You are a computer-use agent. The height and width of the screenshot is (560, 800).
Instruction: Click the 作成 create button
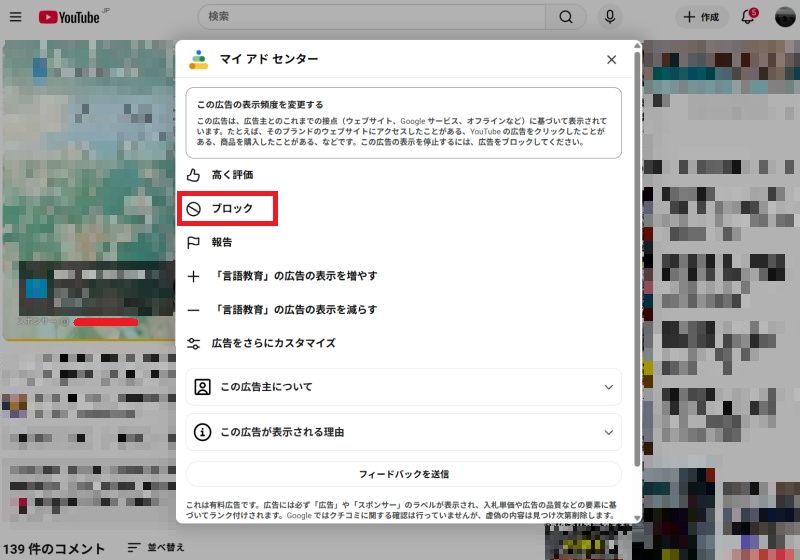704,17
